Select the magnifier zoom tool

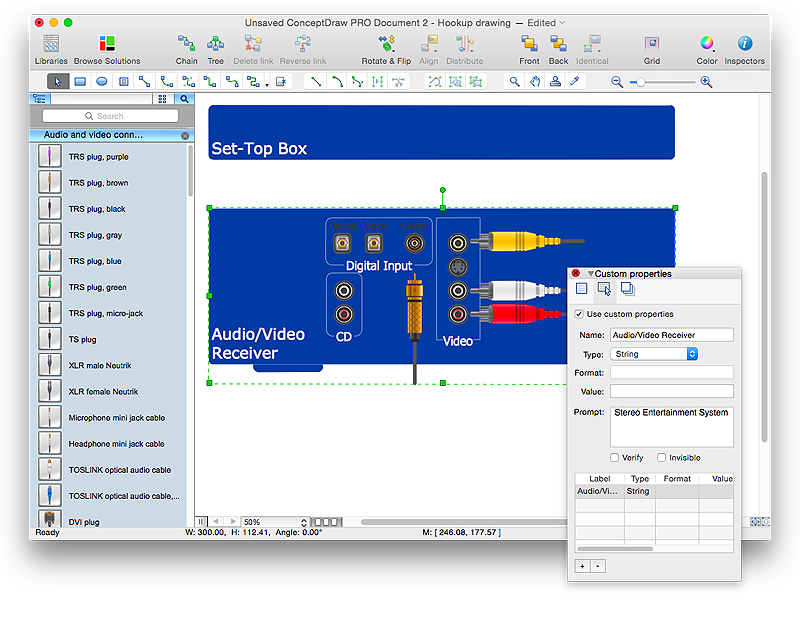(x=514, y=82)
